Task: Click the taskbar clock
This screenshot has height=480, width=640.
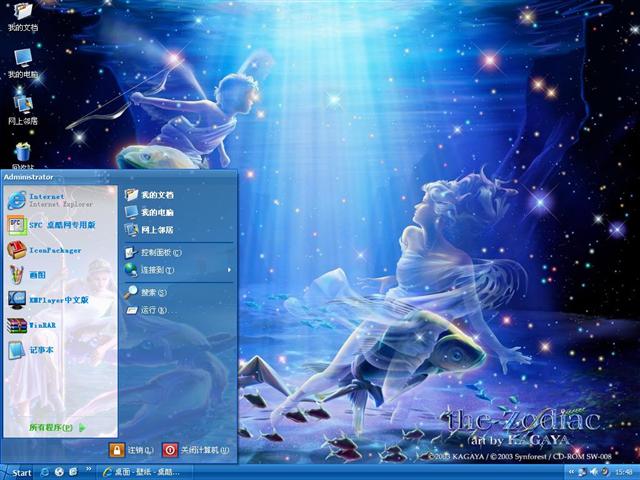Action: tap(624, 473)
